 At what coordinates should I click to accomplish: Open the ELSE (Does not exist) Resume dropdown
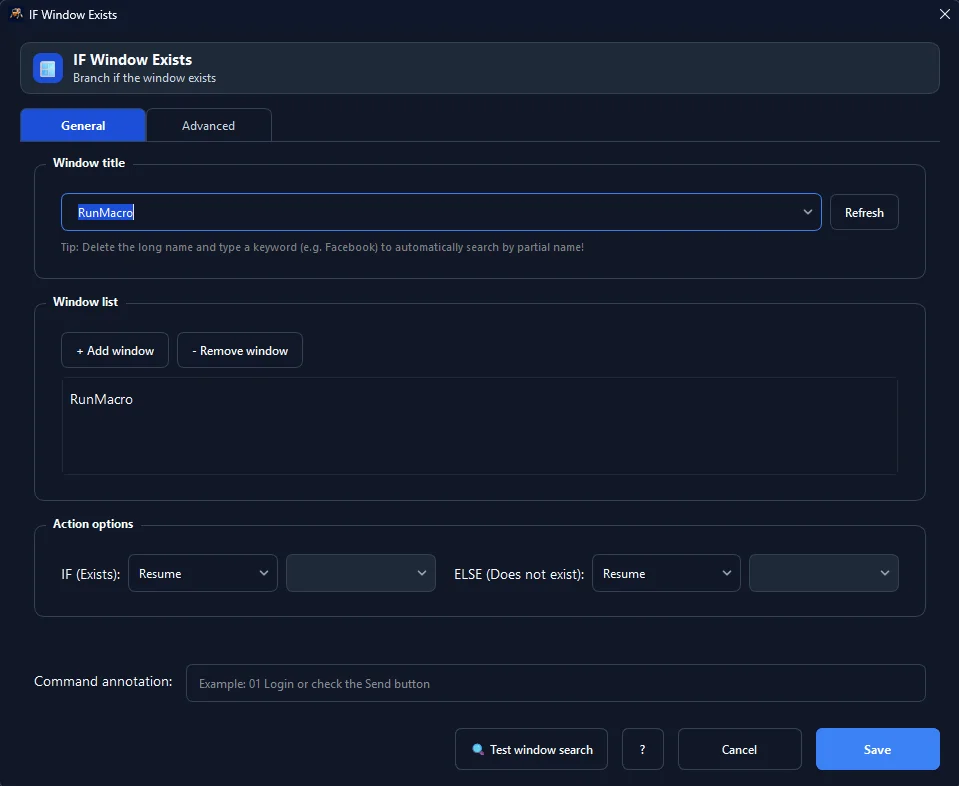(x=666, y=573)
